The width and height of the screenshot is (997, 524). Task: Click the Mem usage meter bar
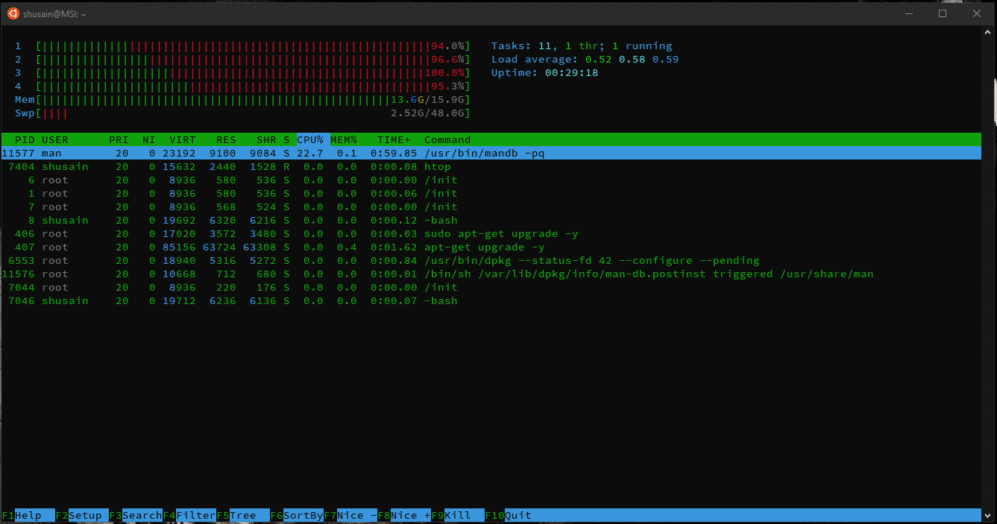[x=253, y=100]
